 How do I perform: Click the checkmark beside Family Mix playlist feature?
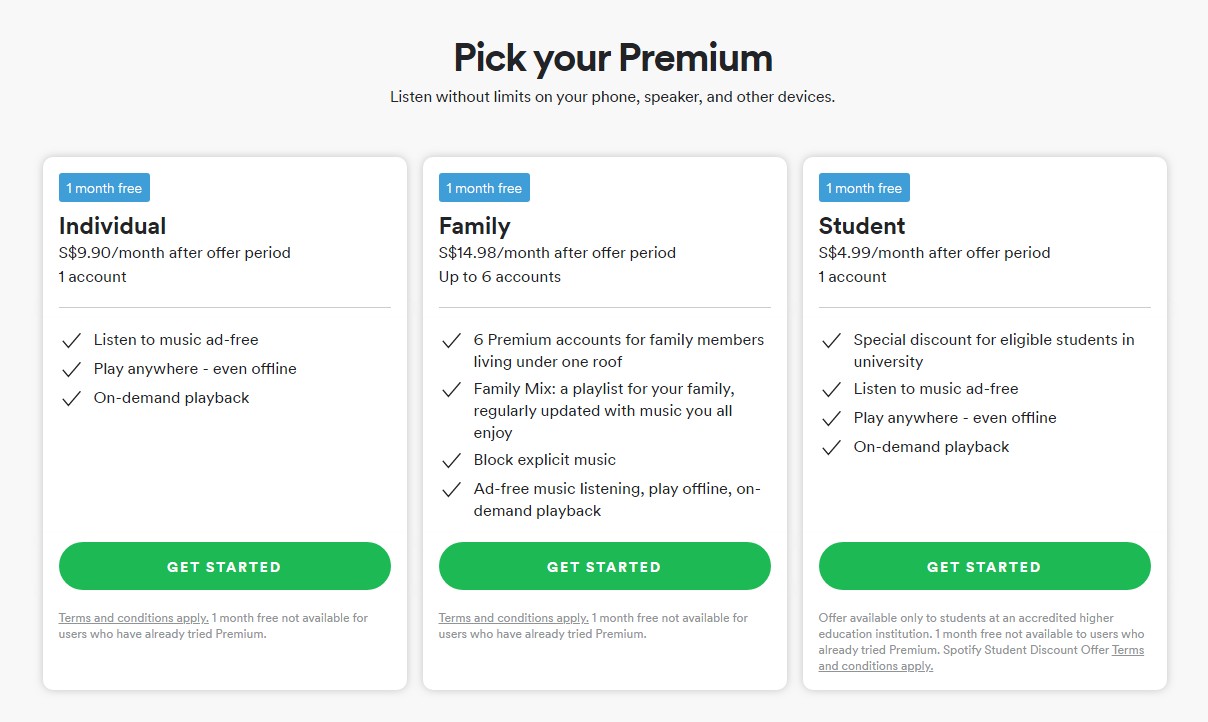(x=451, y=390)
